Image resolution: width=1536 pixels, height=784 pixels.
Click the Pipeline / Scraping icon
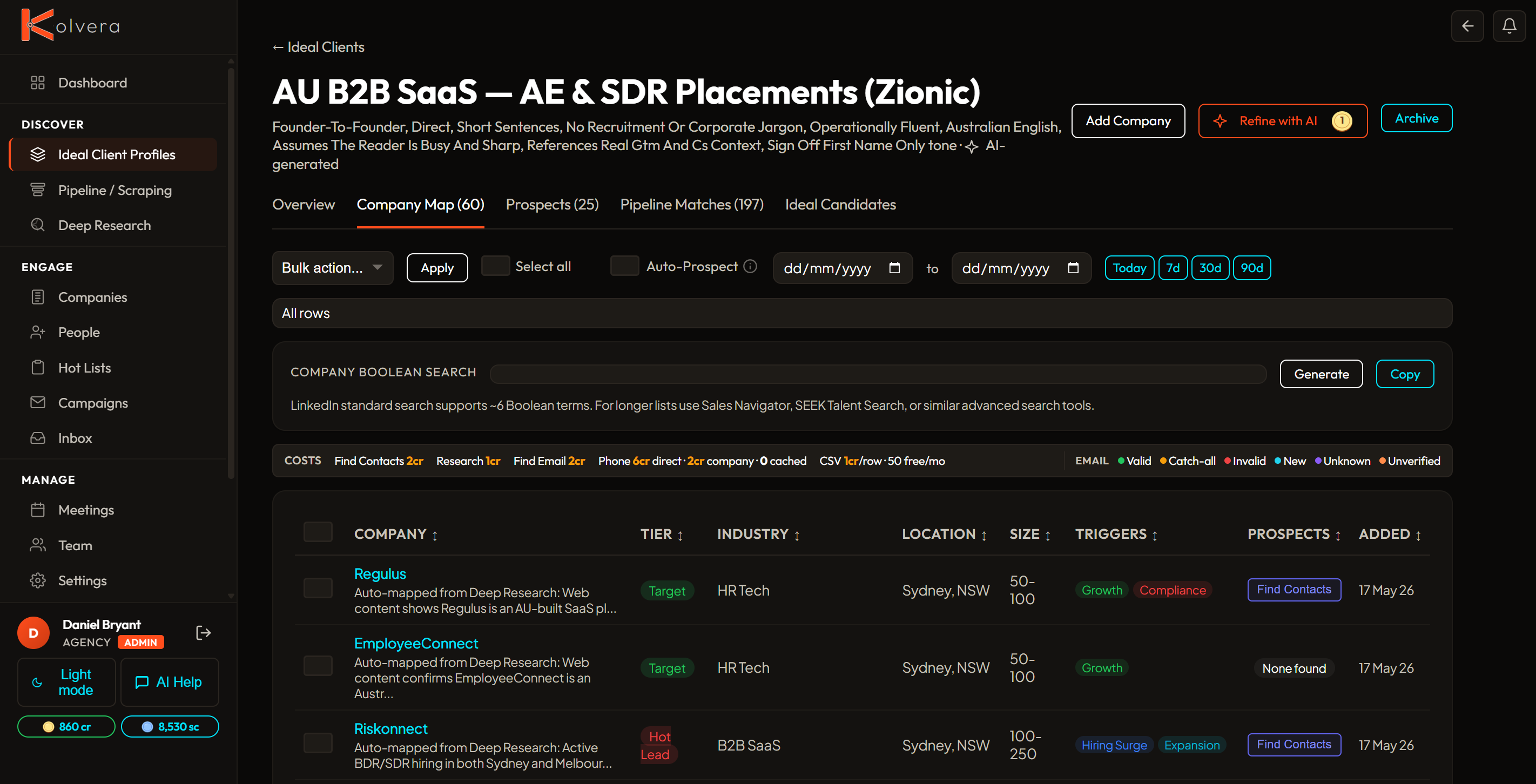[x=38, y=190]
